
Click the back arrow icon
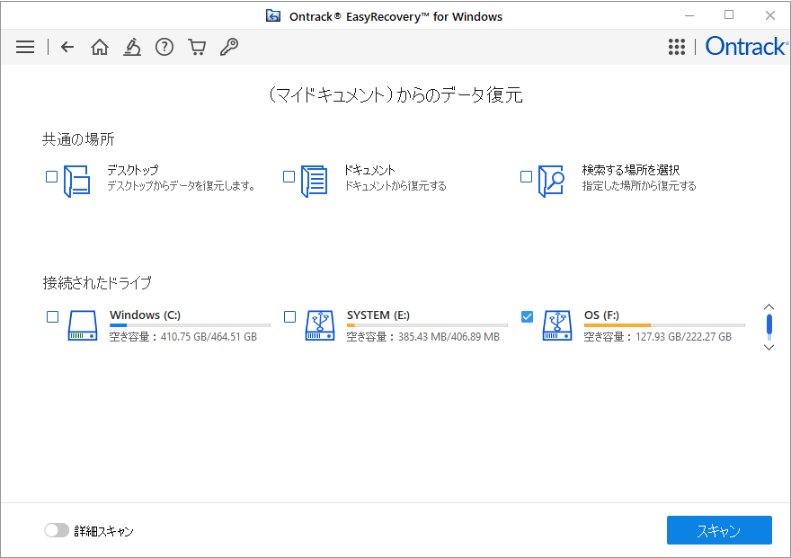(x=67, y=47)
